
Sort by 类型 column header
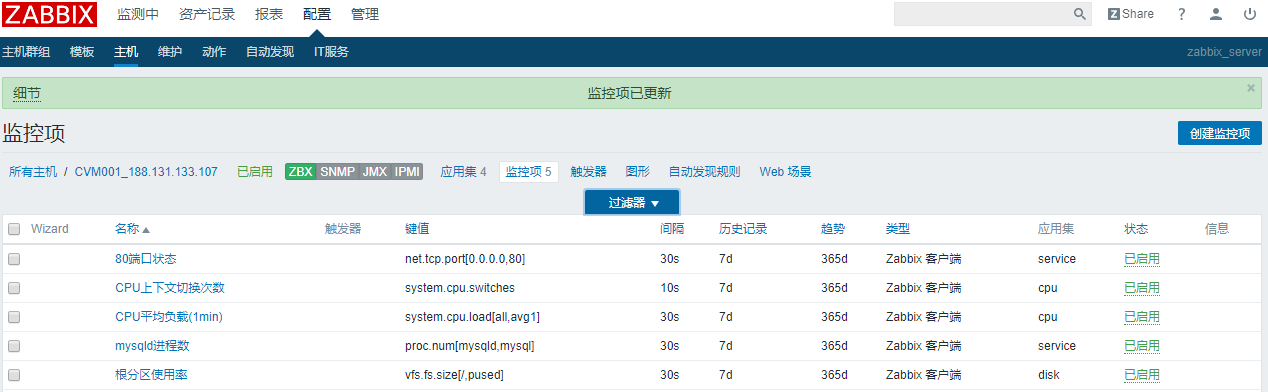coord(898,229)
